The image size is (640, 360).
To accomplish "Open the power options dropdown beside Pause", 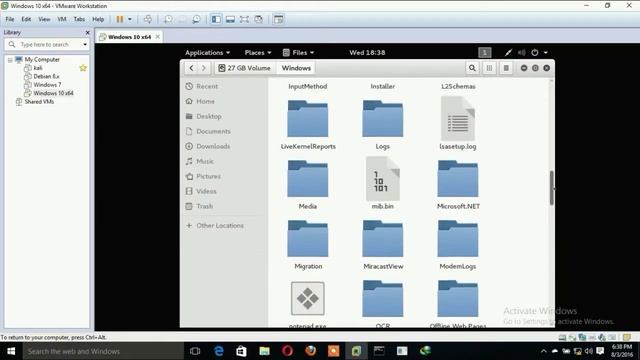I will click(x=130, y=19).
